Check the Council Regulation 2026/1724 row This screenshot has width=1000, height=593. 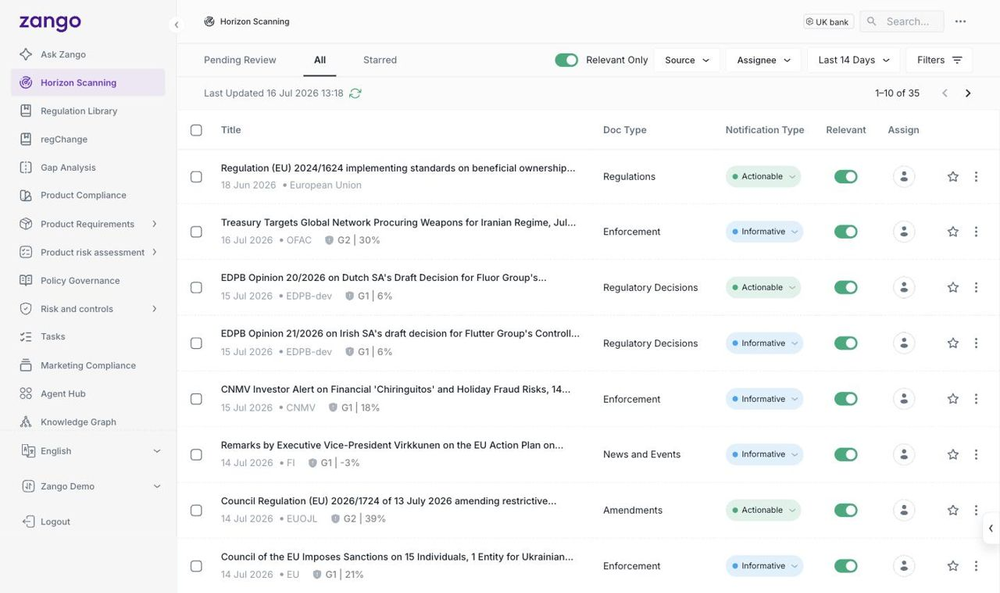tap(196, 510)
